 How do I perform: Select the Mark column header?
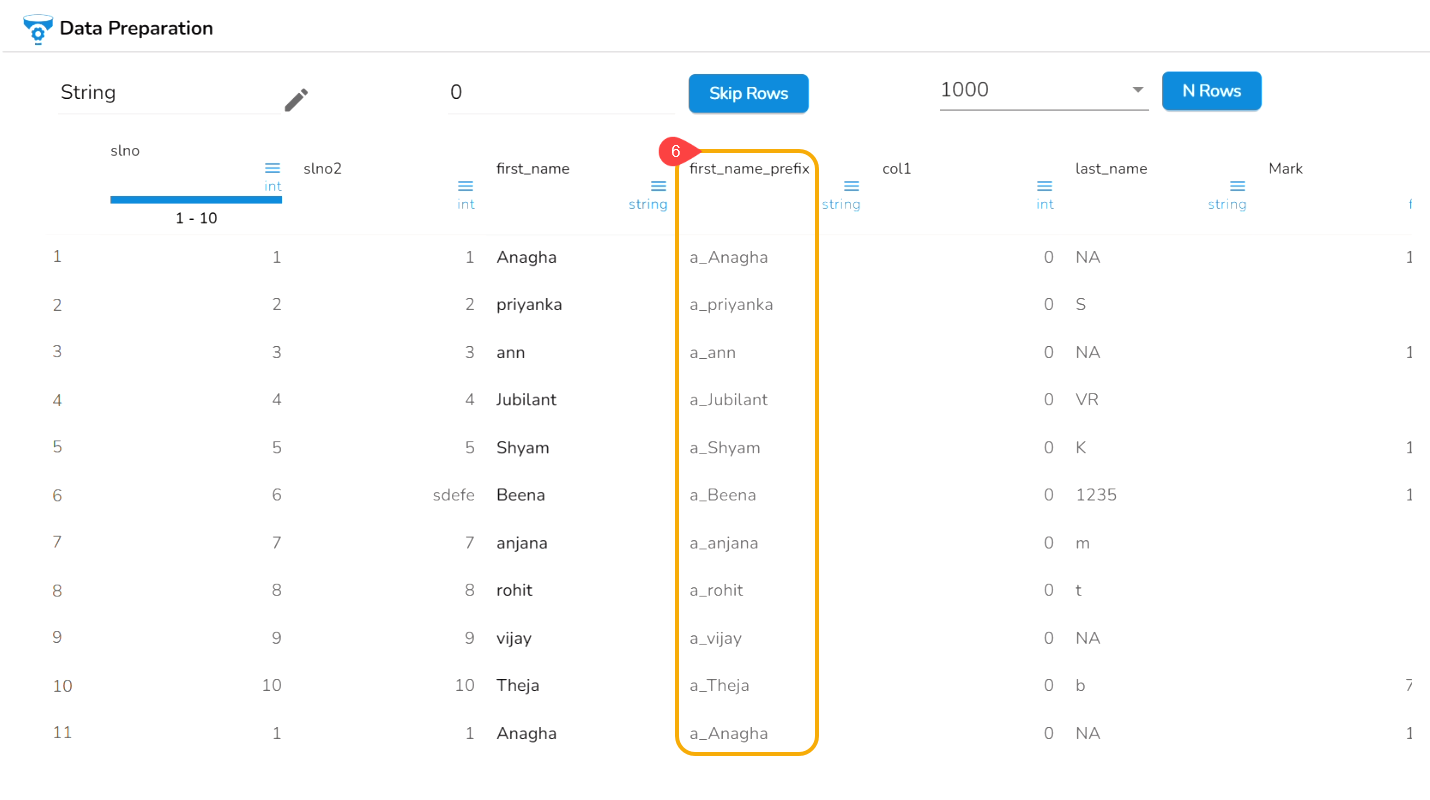click(1285, 169)
